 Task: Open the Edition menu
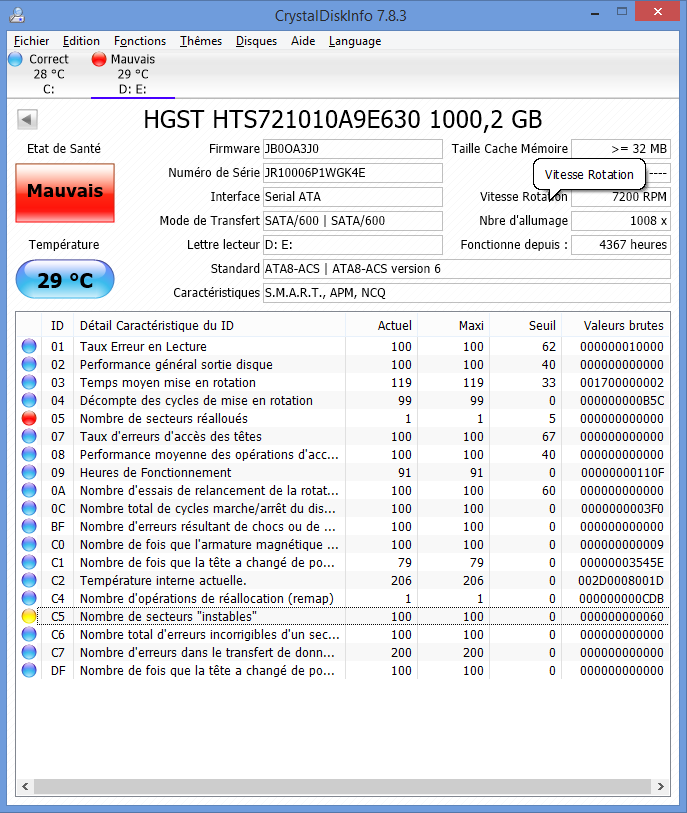pos(81,41)
